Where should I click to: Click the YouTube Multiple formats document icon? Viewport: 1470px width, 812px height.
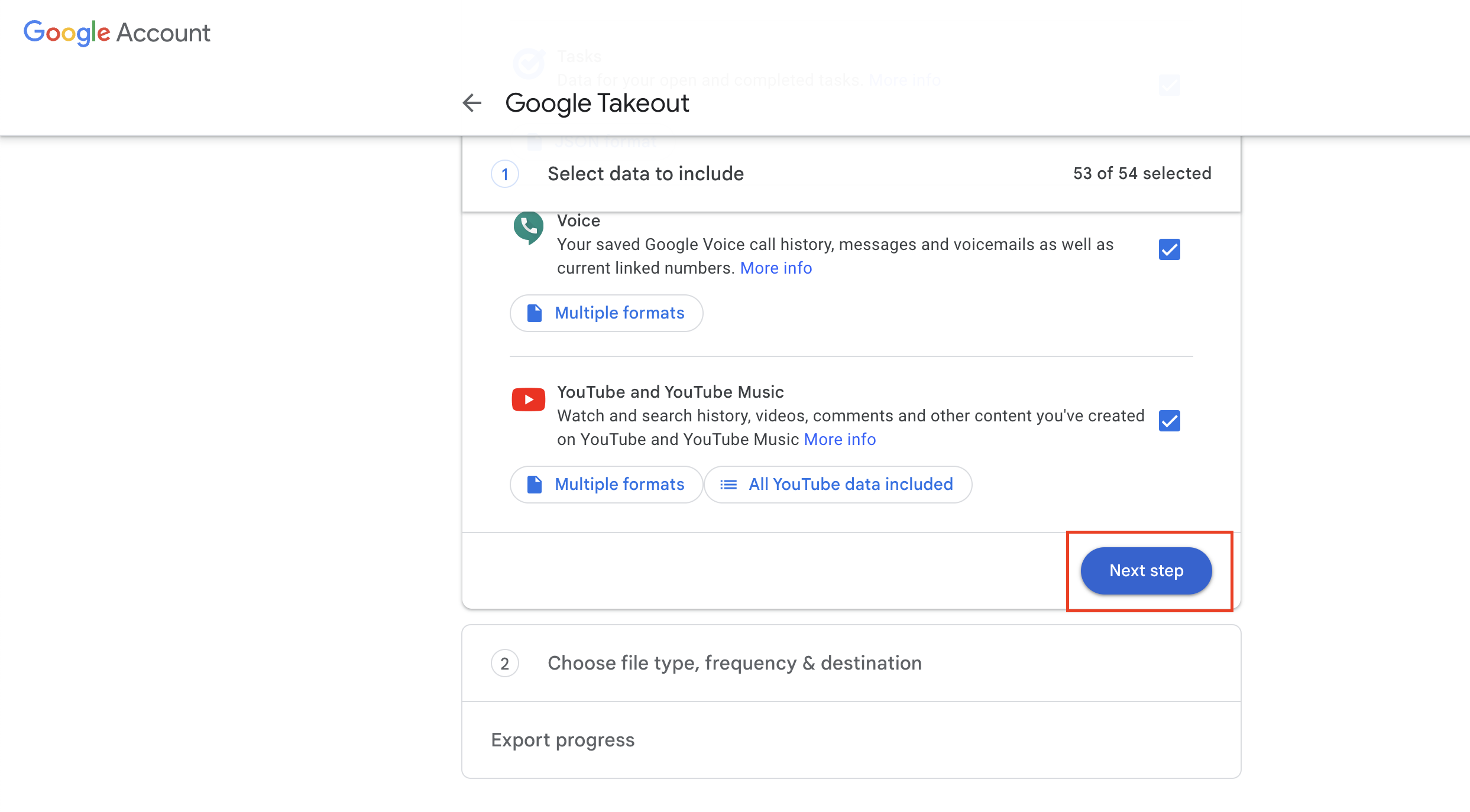[x=535, y=484]
